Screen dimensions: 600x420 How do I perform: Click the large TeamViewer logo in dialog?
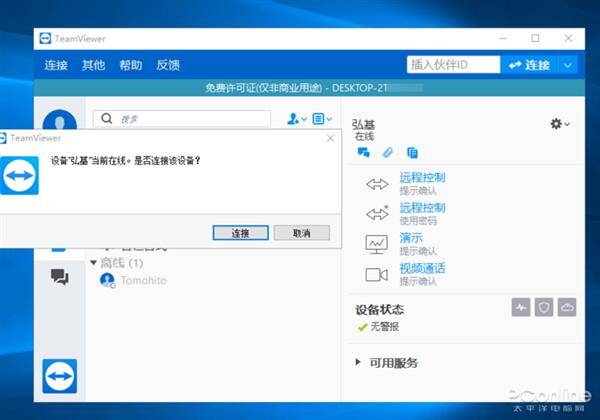[x=19, y=176]
